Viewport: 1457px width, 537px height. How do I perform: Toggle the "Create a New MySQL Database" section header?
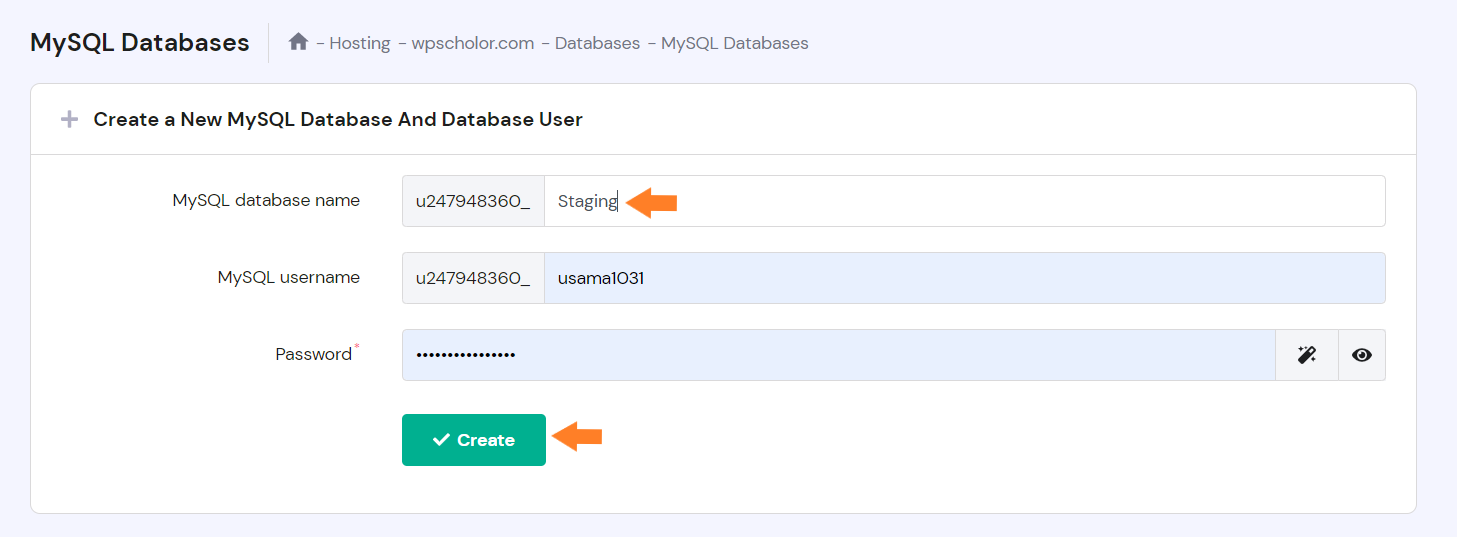(338, 119)
